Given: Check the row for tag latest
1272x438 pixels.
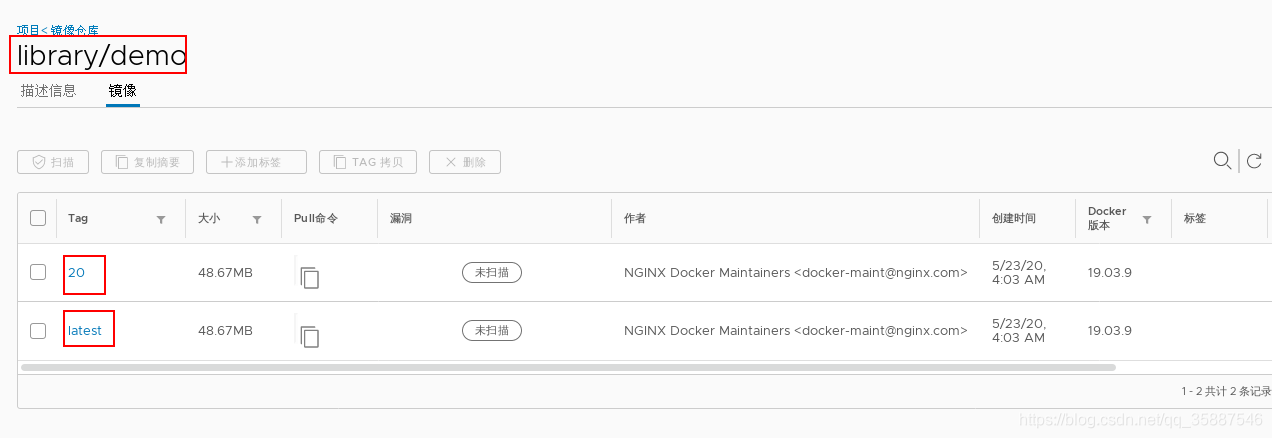Looking at the screenshot, I should (38, 330).
